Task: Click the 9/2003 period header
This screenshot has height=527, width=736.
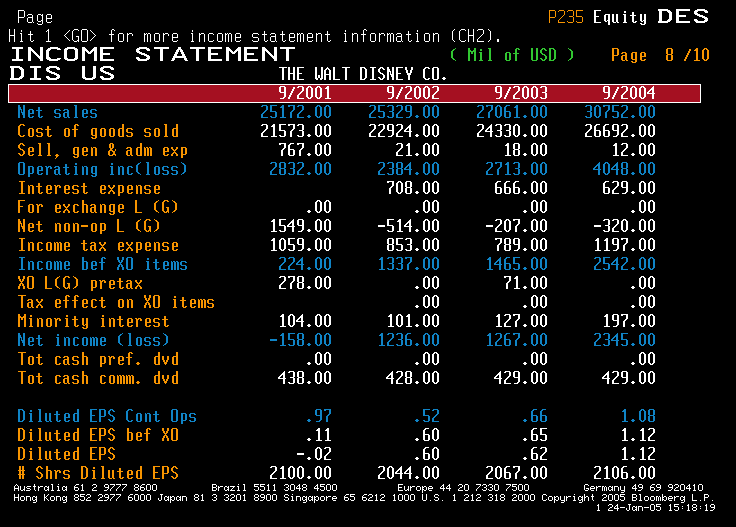Action: click(x=521, y=93)
